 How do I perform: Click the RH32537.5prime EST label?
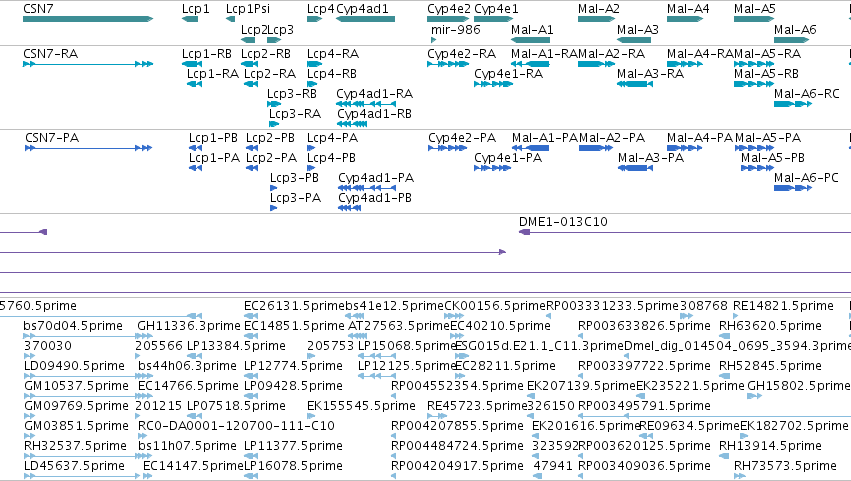75,446
